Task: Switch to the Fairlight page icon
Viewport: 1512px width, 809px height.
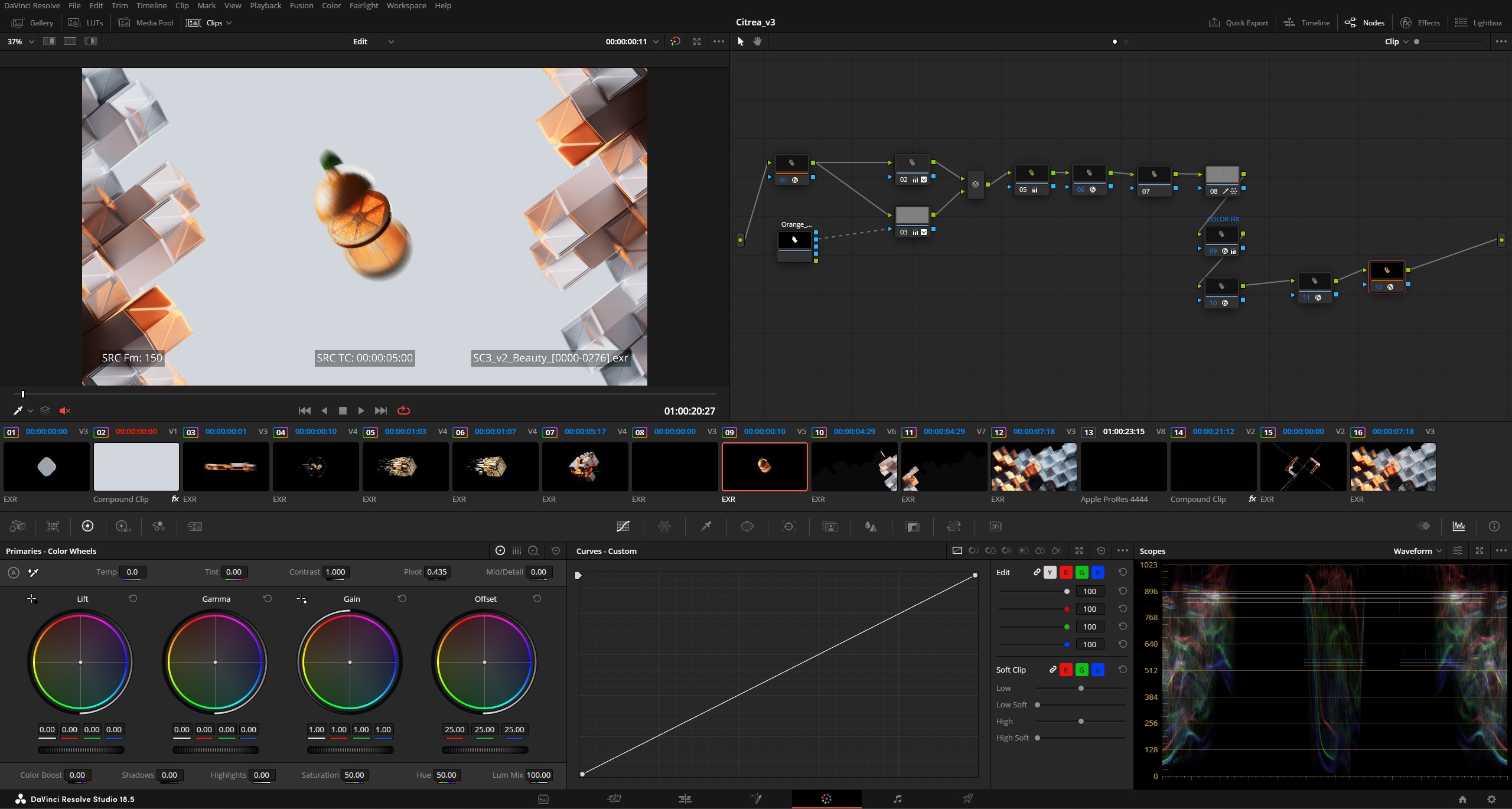Action: pyautogui.click(x=897, y=799)
